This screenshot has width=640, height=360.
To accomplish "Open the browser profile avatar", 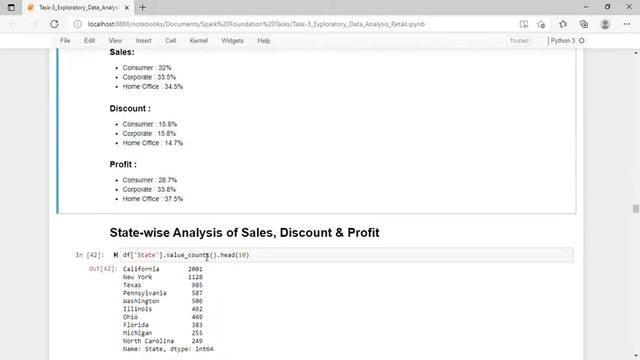I will tap(605, 24).
